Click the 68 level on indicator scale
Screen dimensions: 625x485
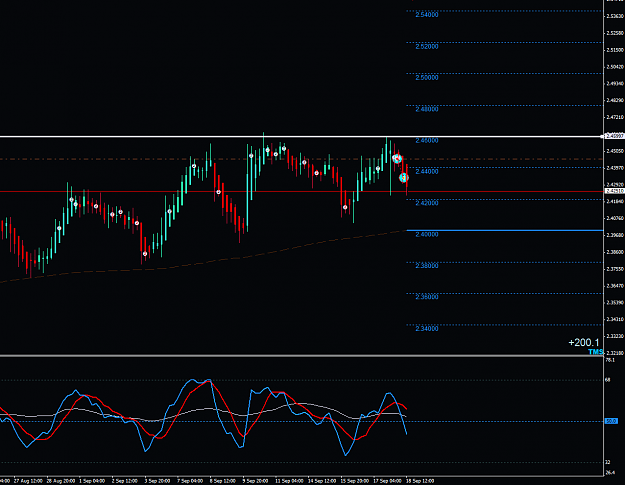click(x=607, y=380)
